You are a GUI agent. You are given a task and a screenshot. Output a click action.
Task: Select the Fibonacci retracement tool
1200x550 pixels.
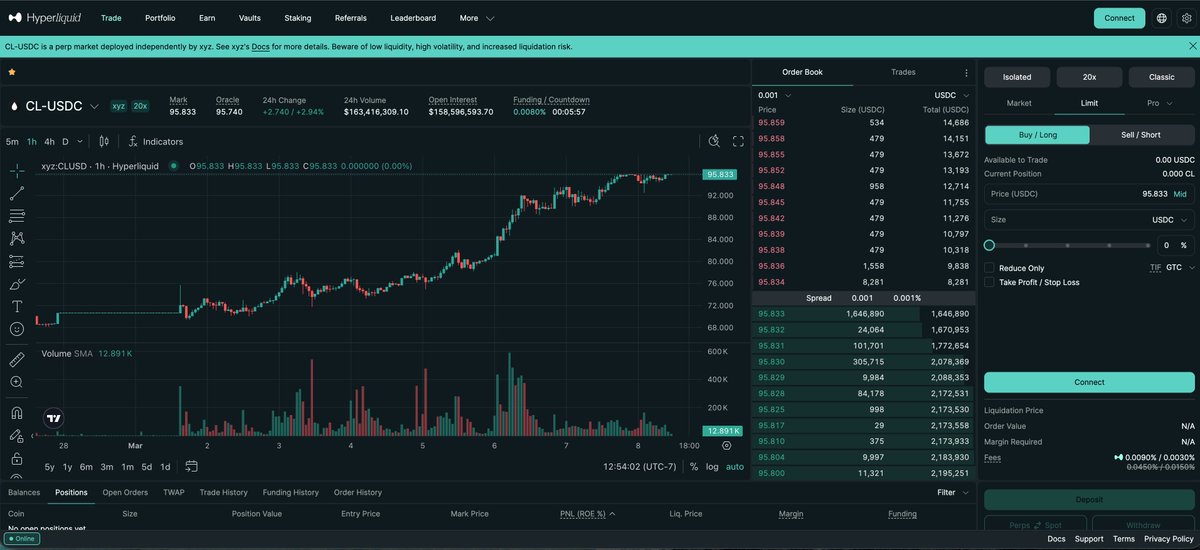click(17, 215)
